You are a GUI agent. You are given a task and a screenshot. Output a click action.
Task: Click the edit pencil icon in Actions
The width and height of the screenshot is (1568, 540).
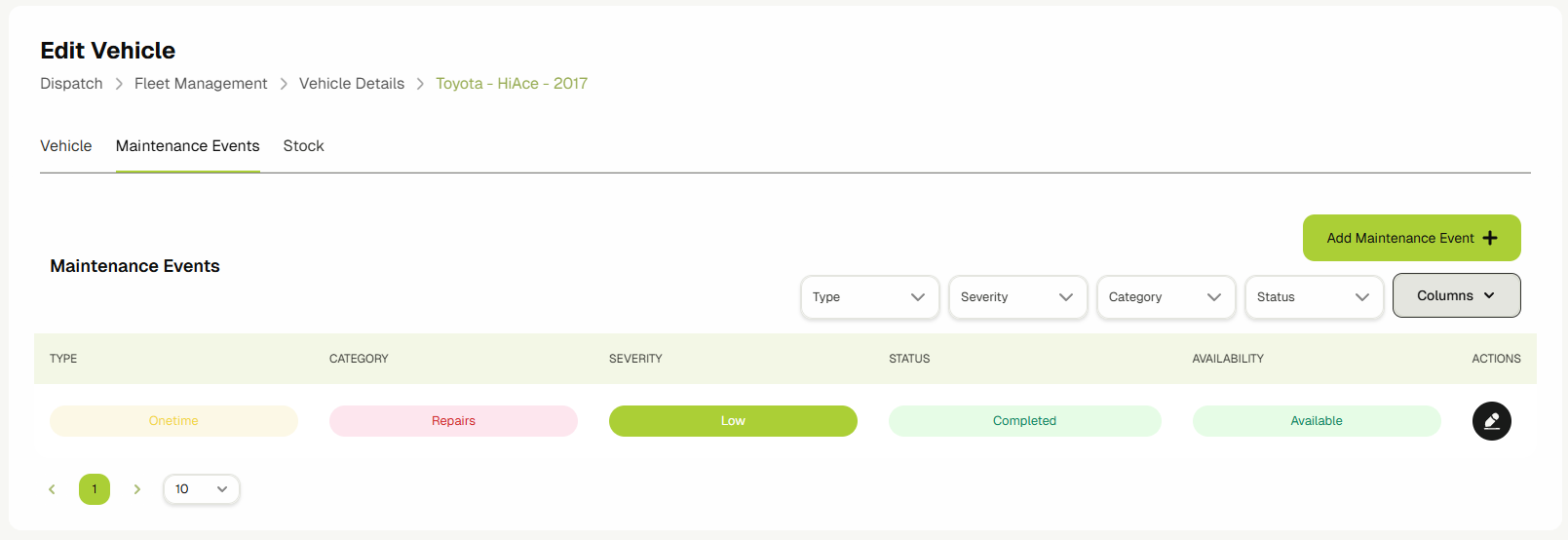tap(1491, 421)
